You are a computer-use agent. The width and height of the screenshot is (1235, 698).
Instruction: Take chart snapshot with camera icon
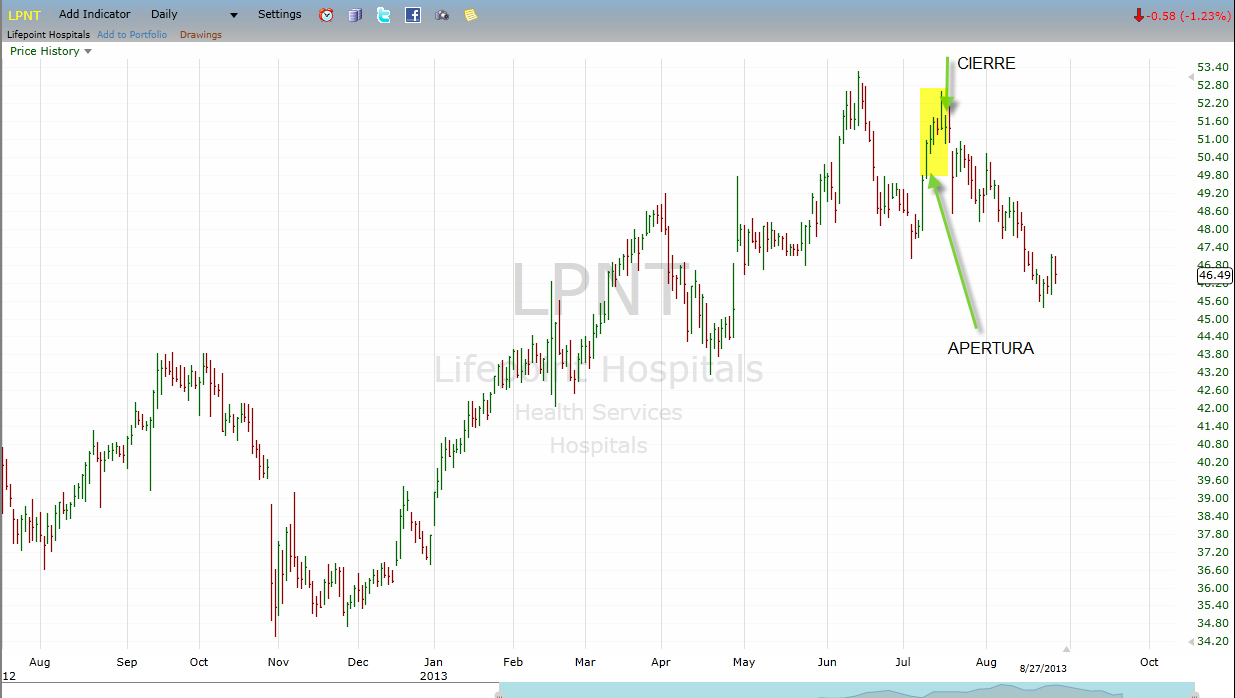tap(442, 15)
